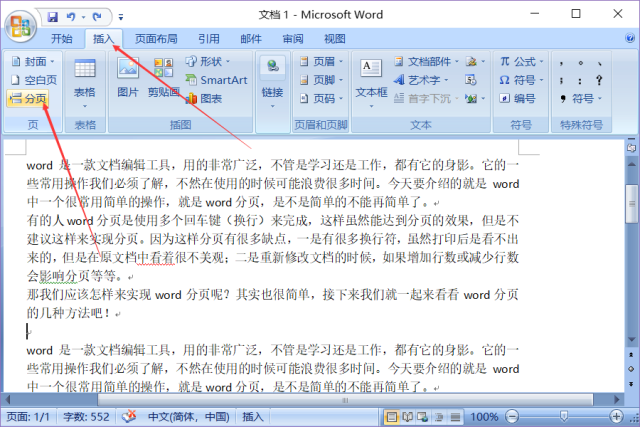Click the vertical scrollbar thumb

[631, 204]
